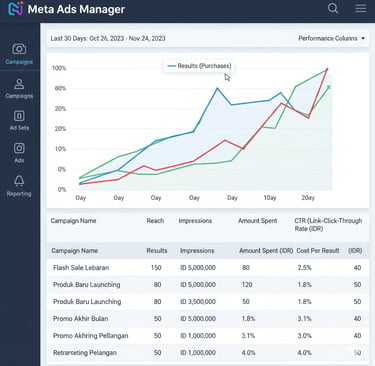The height and width of the screenshot is (366, 375).
Task: Click the 60% y-axis label
Action: click(x=60, y=88)
